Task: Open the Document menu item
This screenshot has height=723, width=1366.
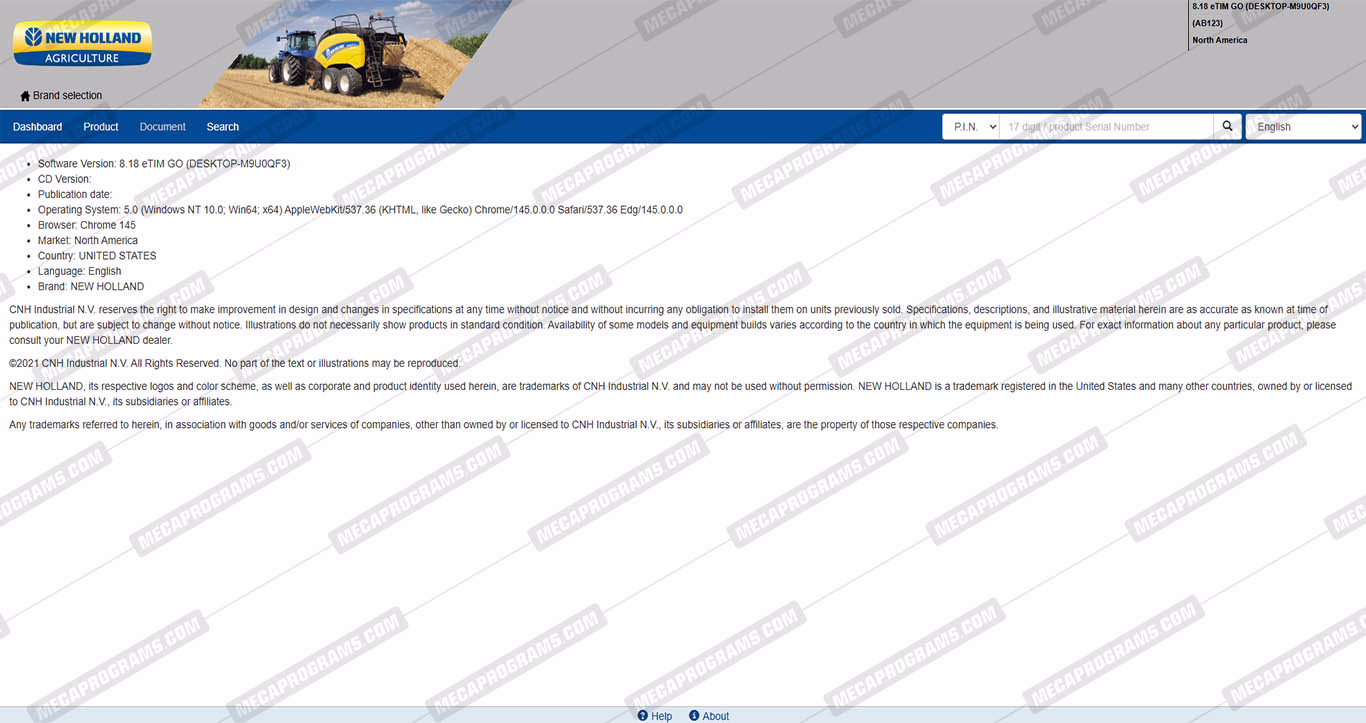Action: coord(162,127)
